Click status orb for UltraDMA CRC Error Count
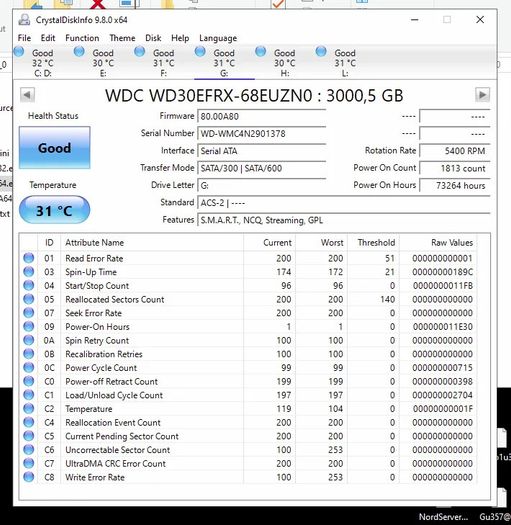 pyautogui.click(x=29, y=463)
